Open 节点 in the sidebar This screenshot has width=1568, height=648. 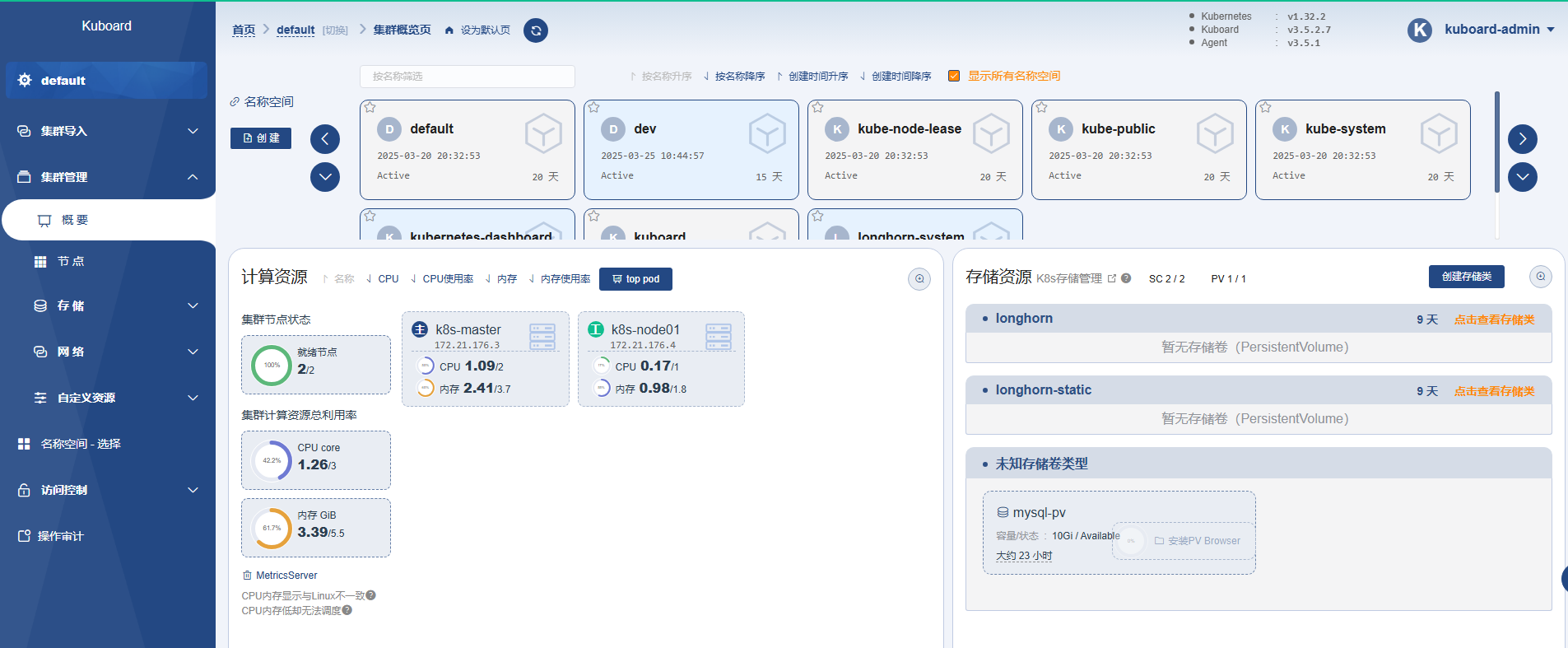(108, 261)
